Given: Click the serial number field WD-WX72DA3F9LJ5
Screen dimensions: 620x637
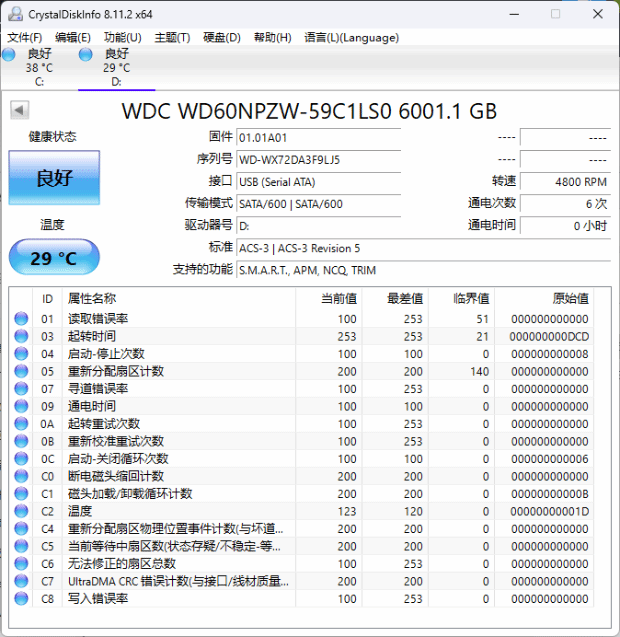Looking at the screenshot, I should click(x=319, y=159).
